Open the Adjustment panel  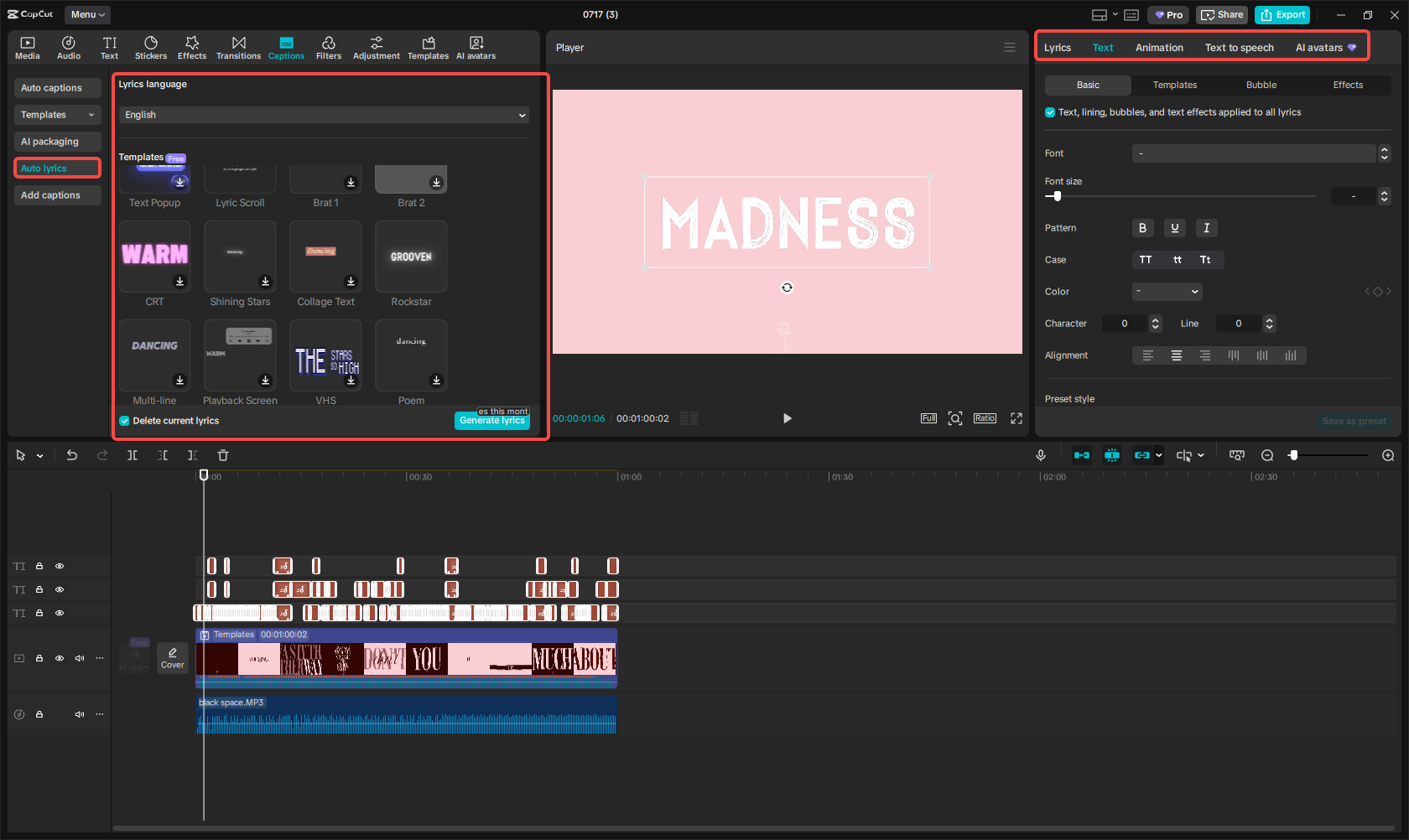point(377,47)
